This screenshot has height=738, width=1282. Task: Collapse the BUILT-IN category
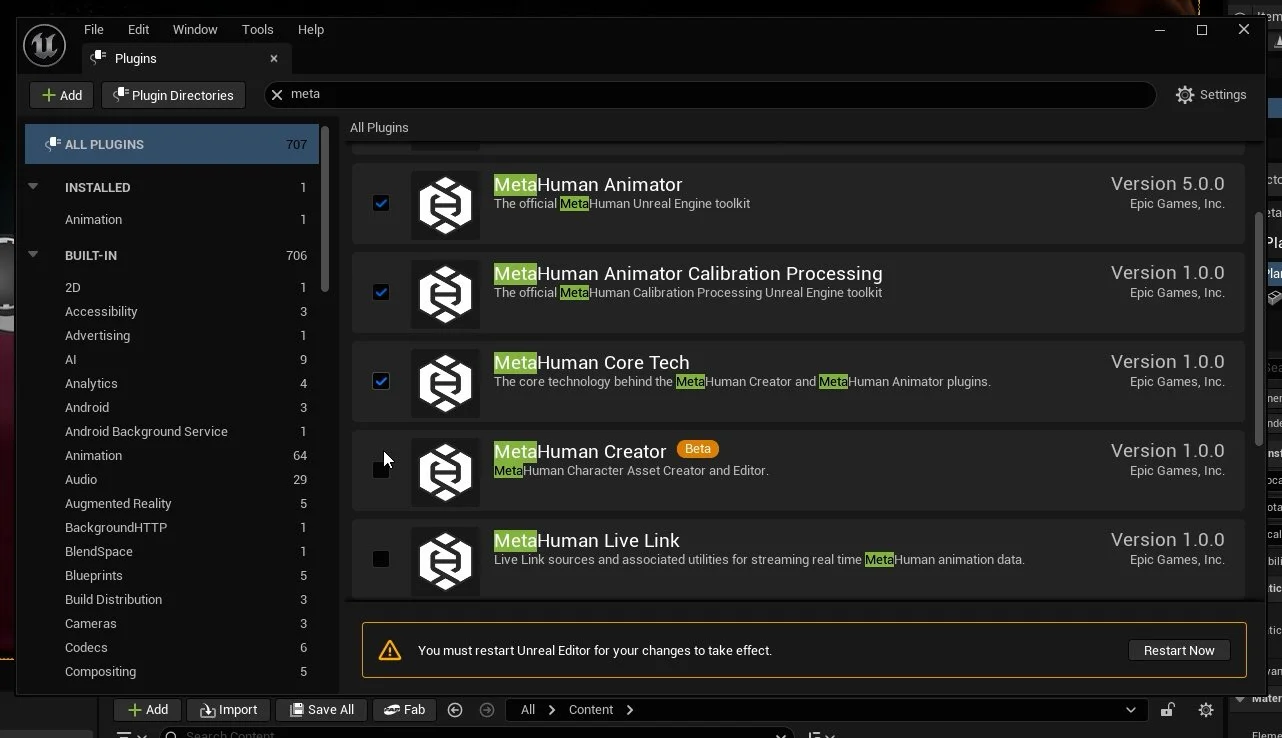click(x=33, y=254)
